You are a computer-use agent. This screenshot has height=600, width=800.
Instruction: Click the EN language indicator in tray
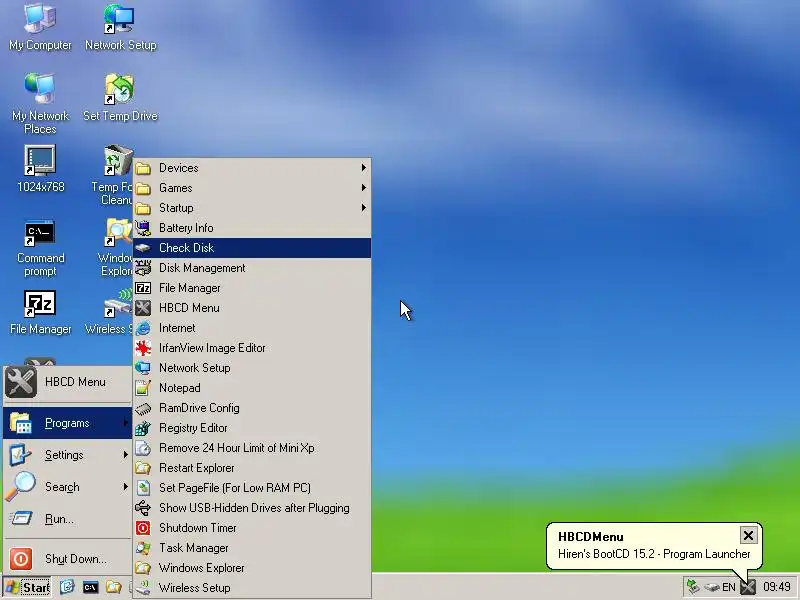click(729, 587)
